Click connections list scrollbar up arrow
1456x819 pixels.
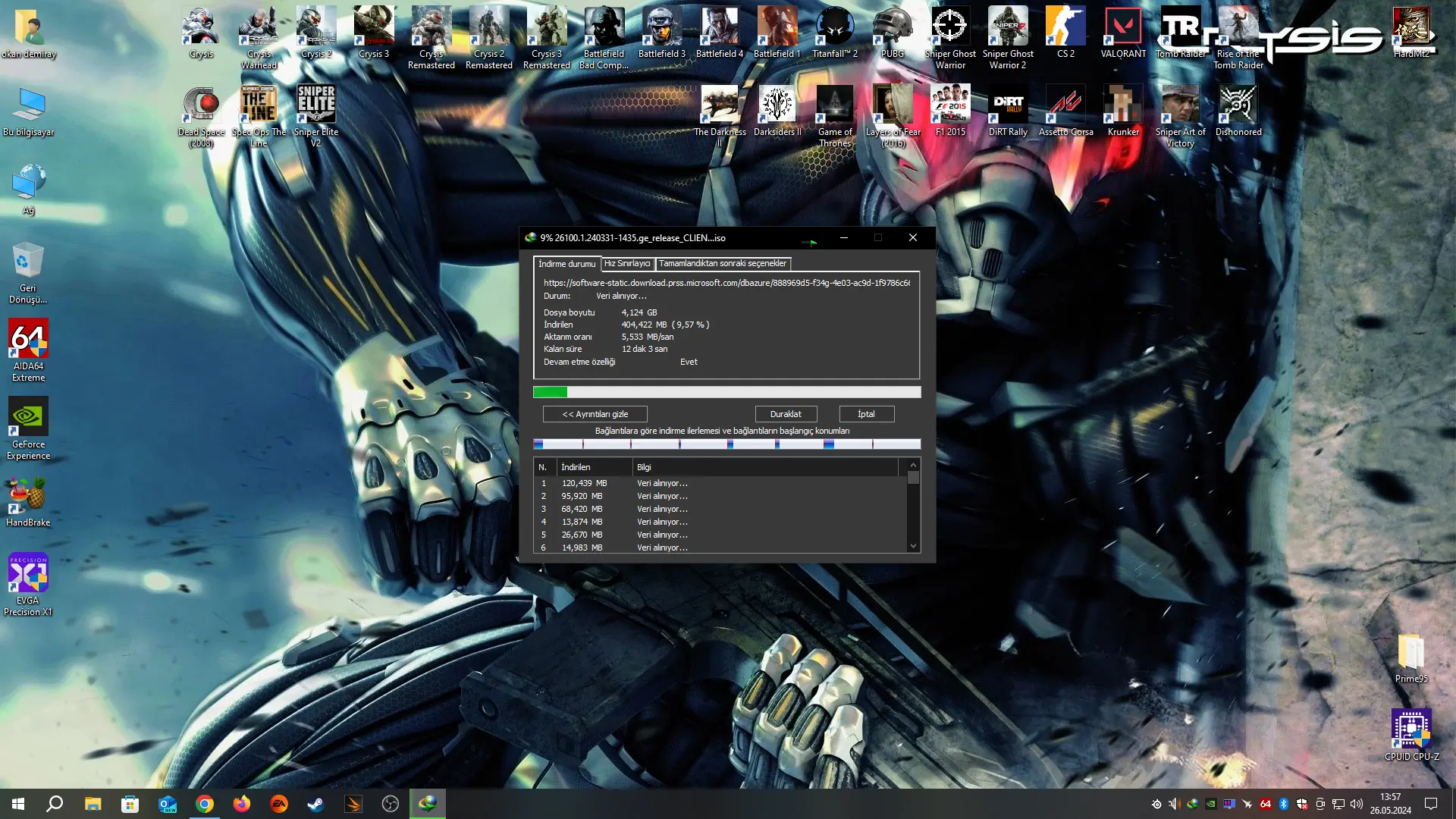913,465
